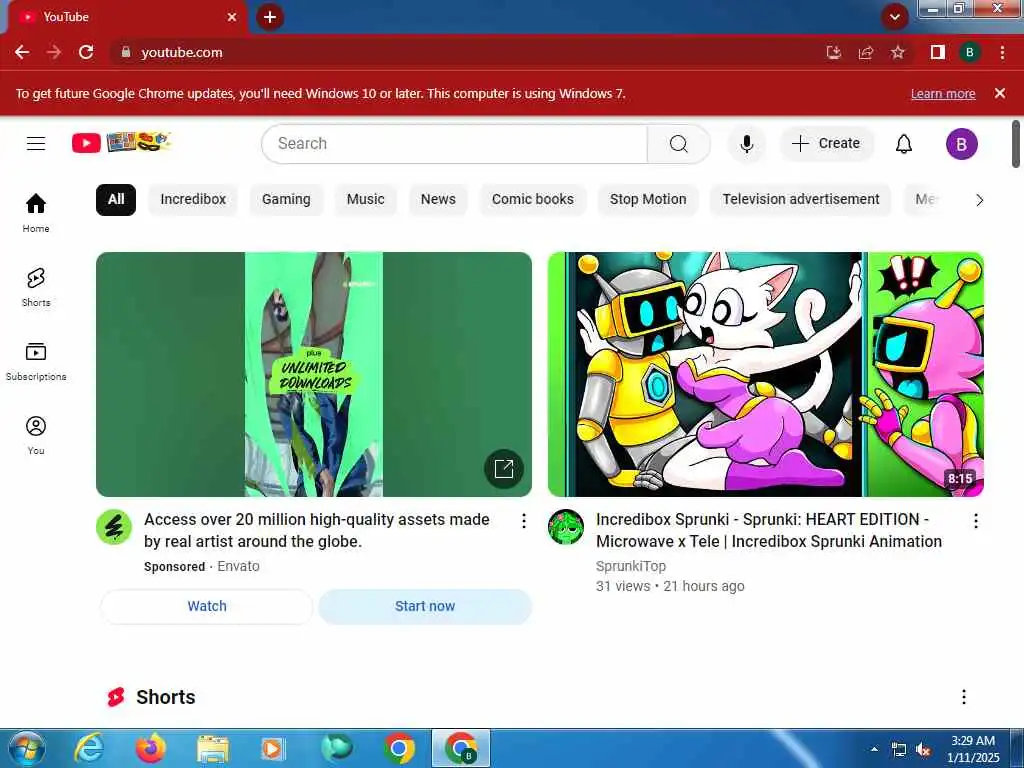Open Windows Explorer from taskbar

coord(212,749)
